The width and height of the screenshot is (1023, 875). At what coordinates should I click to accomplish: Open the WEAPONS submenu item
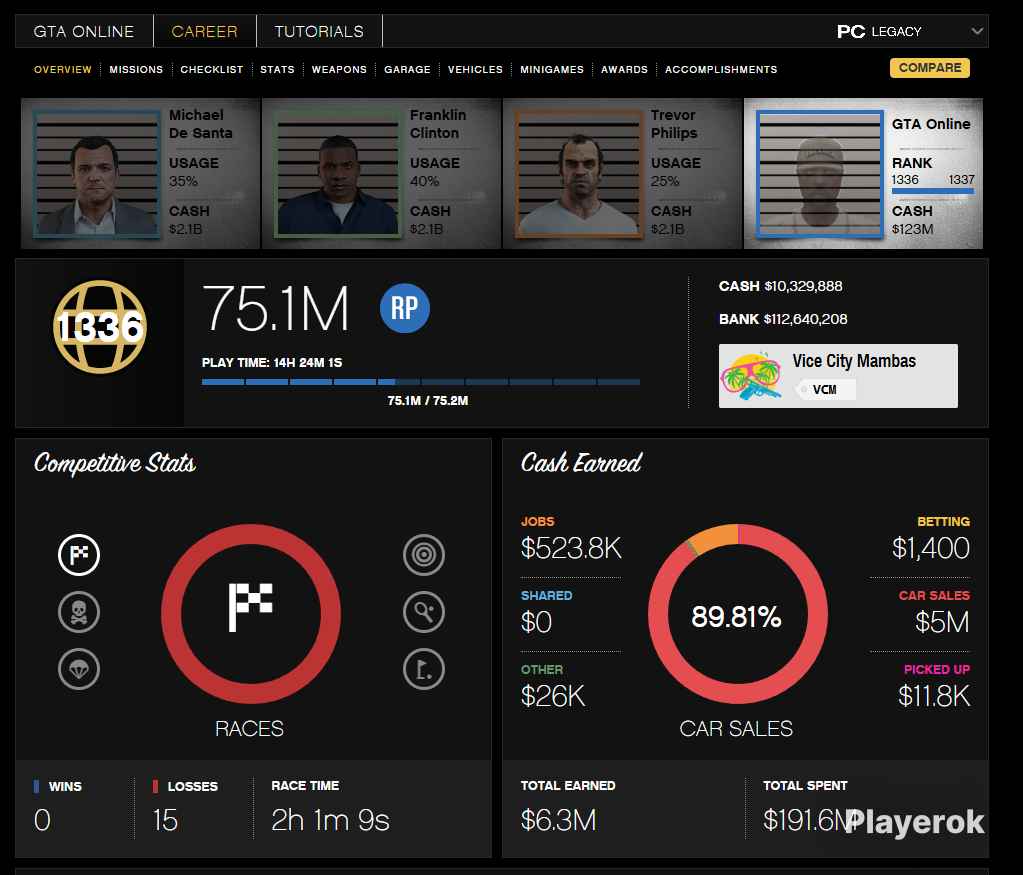339,69
